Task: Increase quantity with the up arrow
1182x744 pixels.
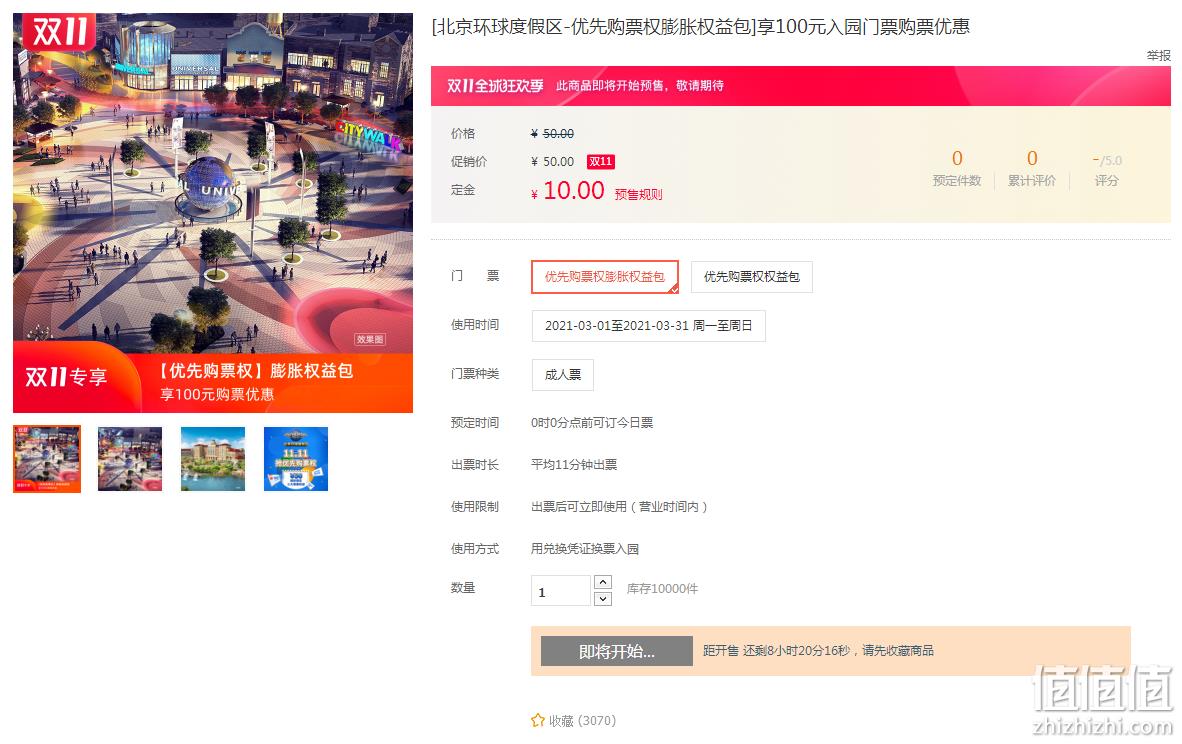Action: (x=603, y=582)
